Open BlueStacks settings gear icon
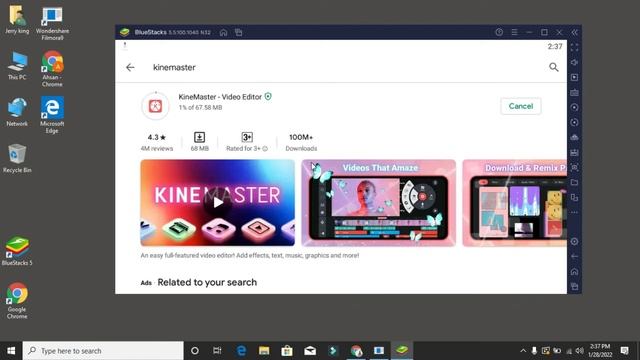The height and width of the screenshot is (360, 640). pyautogui.click(x=574, y=241)
